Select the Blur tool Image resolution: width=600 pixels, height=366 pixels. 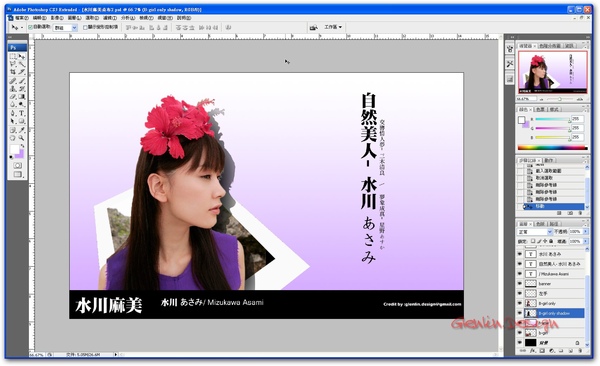click(13, 104)
